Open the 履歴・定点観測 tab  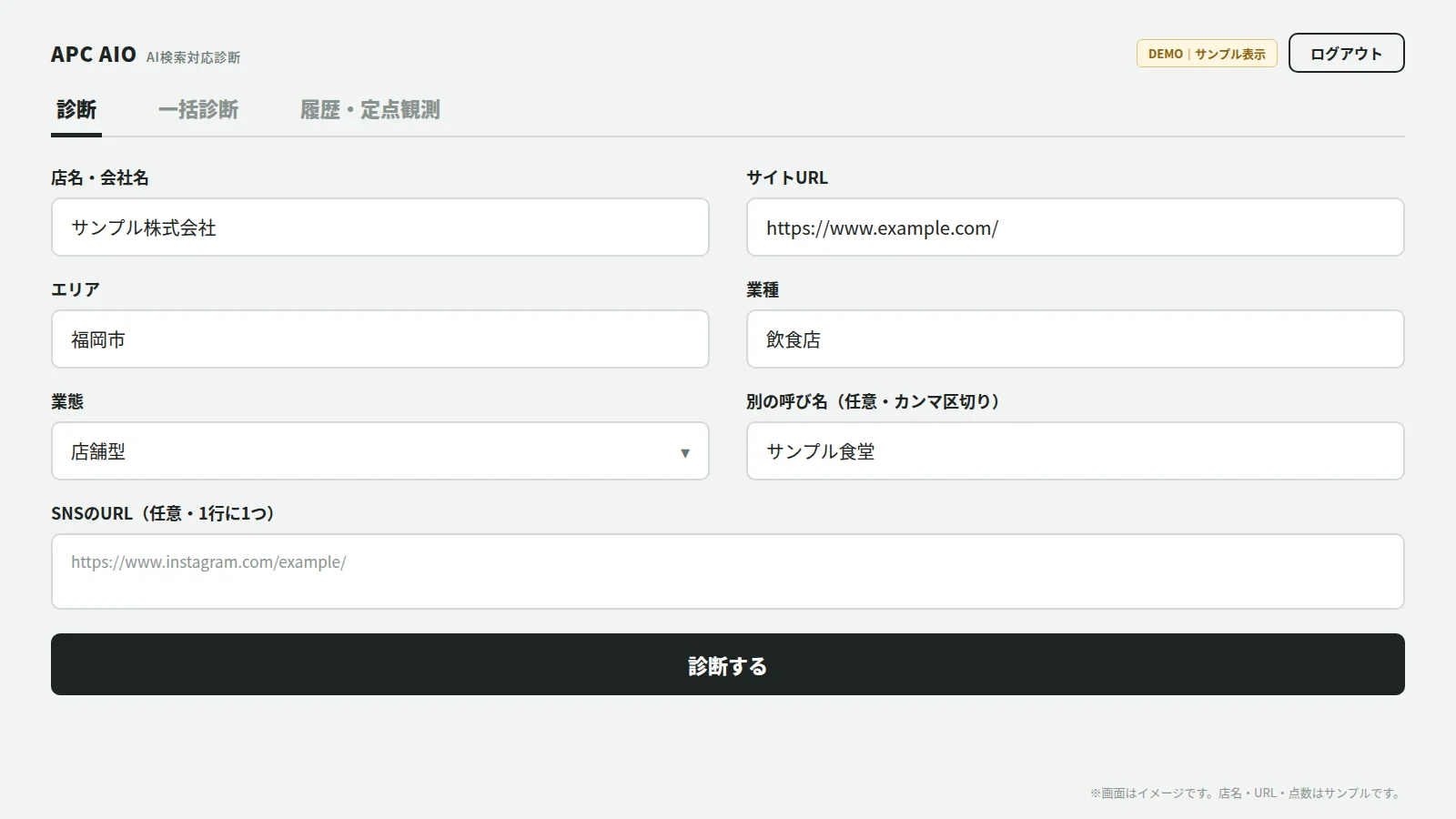[370, 110]
